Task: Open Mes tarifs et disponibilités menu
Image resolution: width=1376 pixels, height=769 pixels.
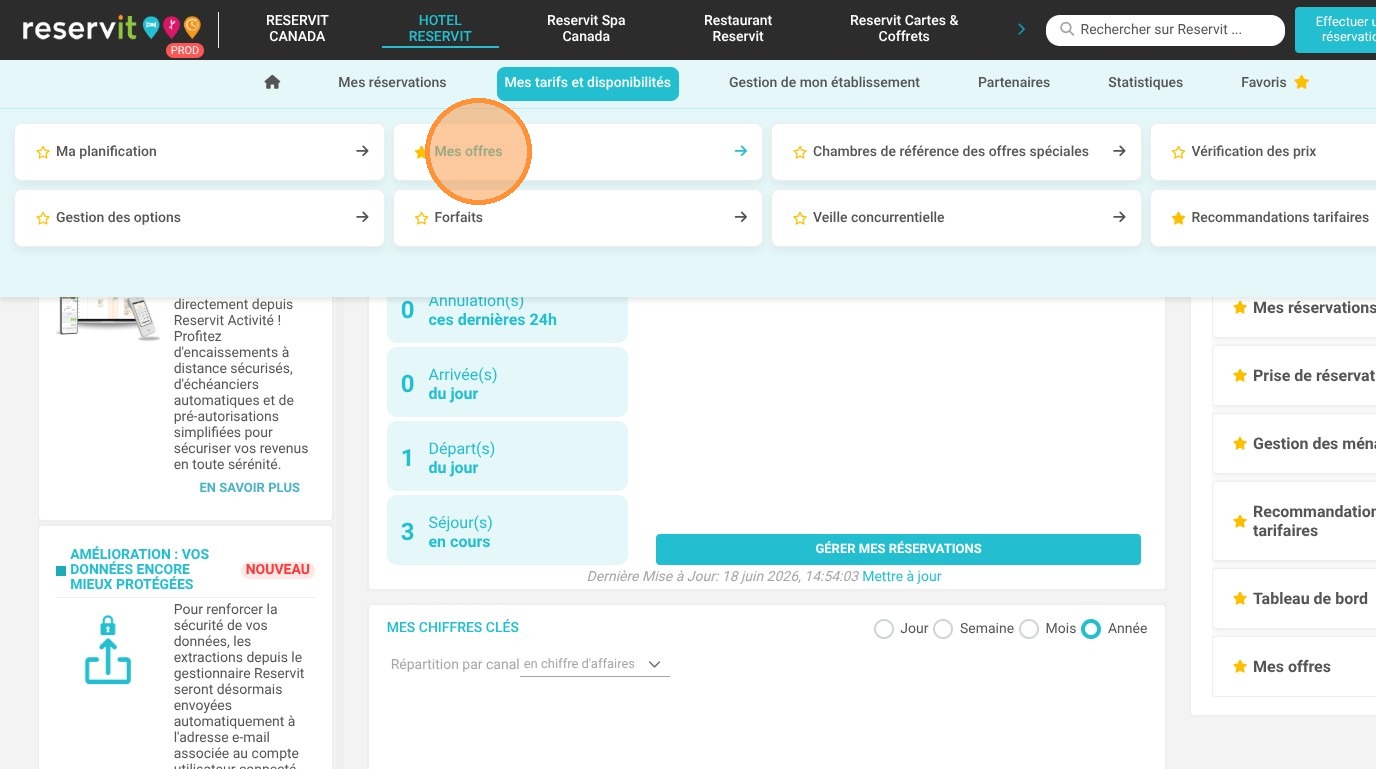Action: point(588,83)
